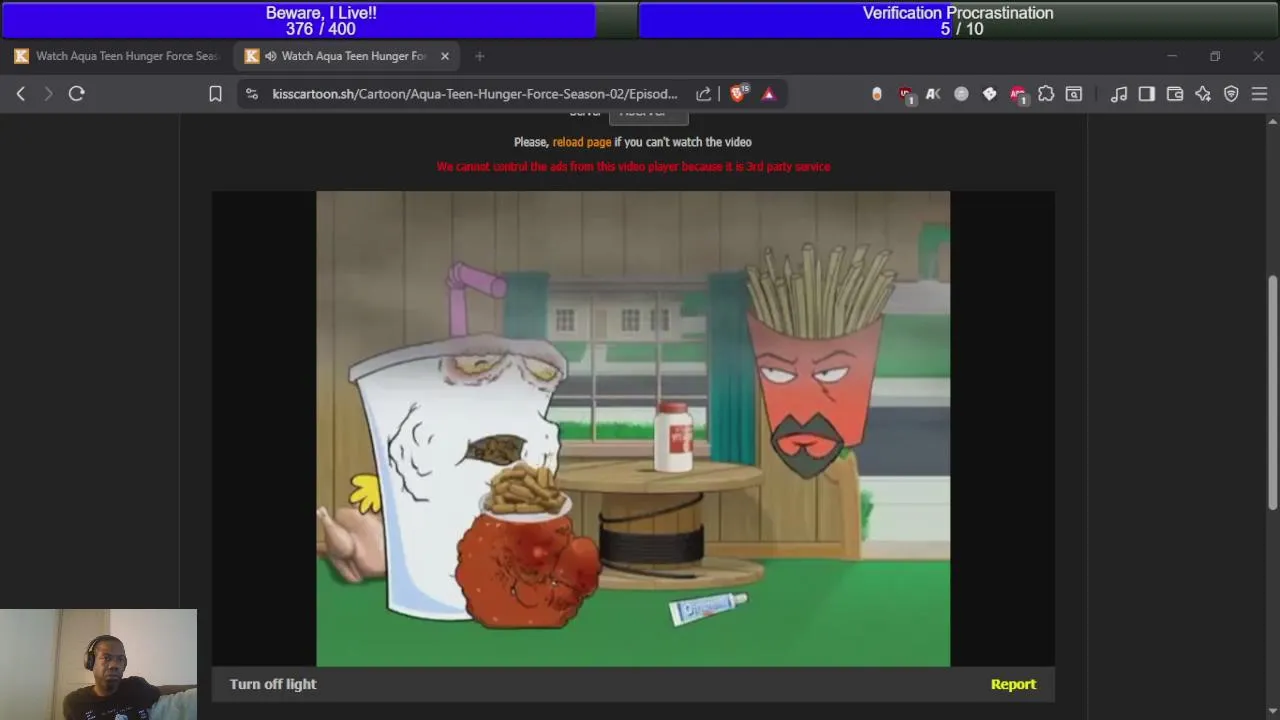Open the Extensions puzzle-piece menu
The height and width of the screenshot is (720, 1280).
[1046, 94]
